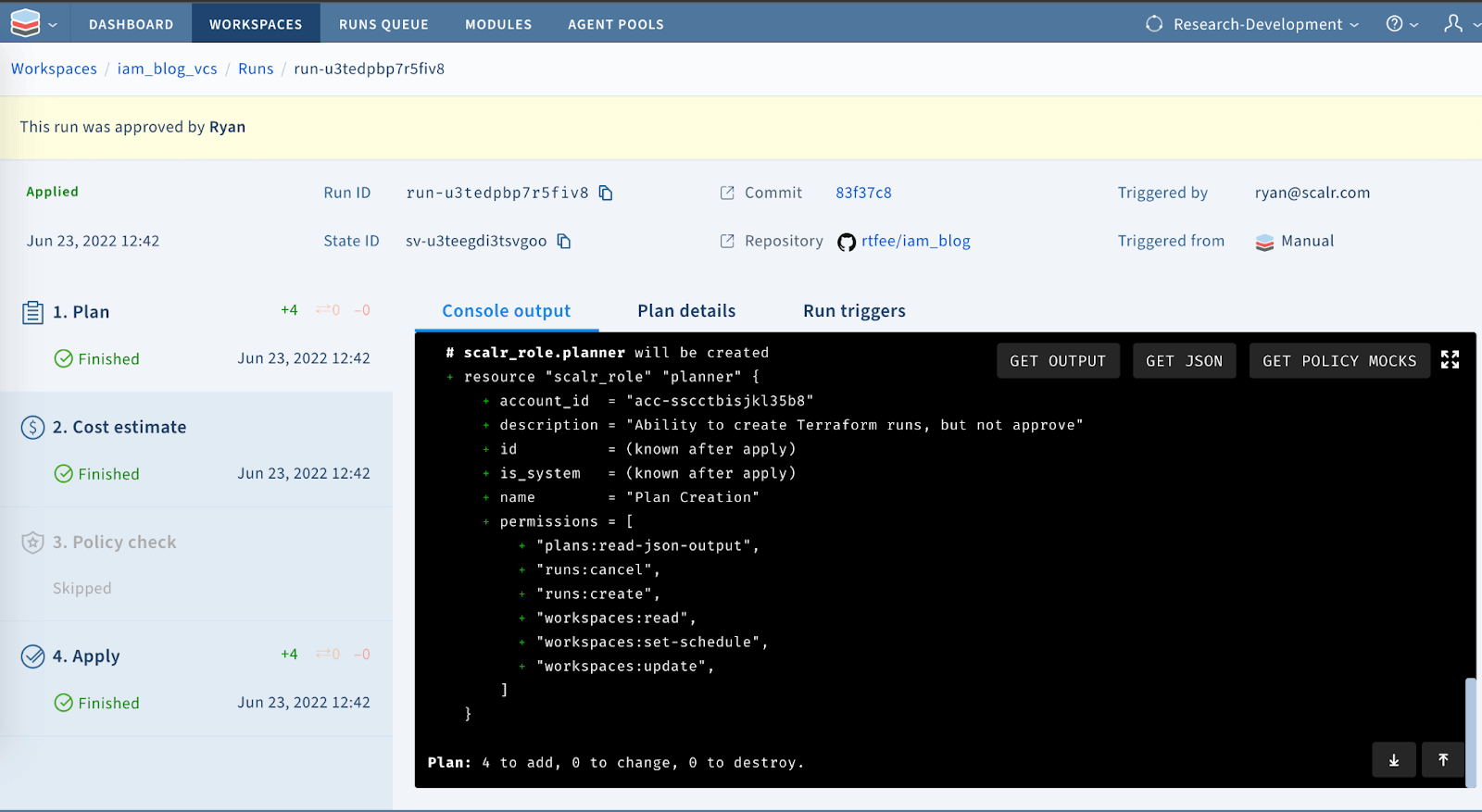Click the run-u3tedpbp7r5fiv8 Run ID value

[497, 193]
